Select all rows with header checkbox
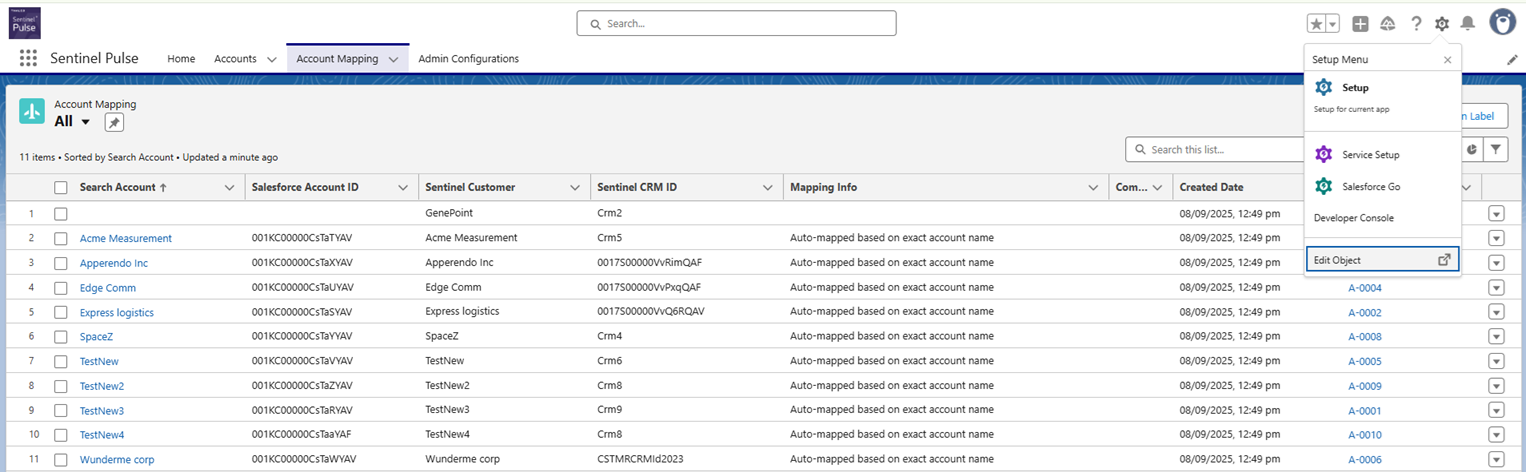 pyautogui.click(x=61, y=188)
